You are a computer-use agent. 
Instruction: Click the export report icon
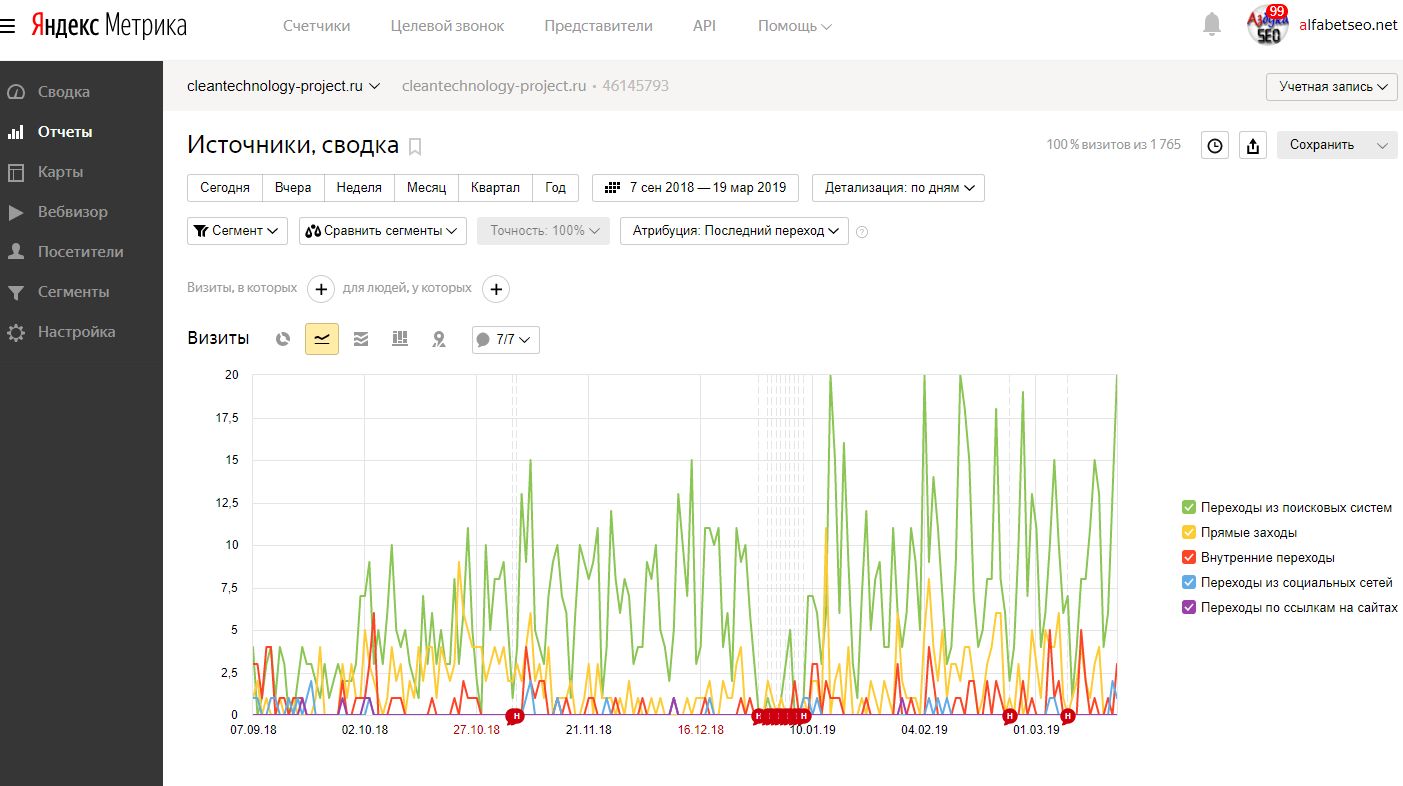pyautogui.click(x=1252, y=145)
